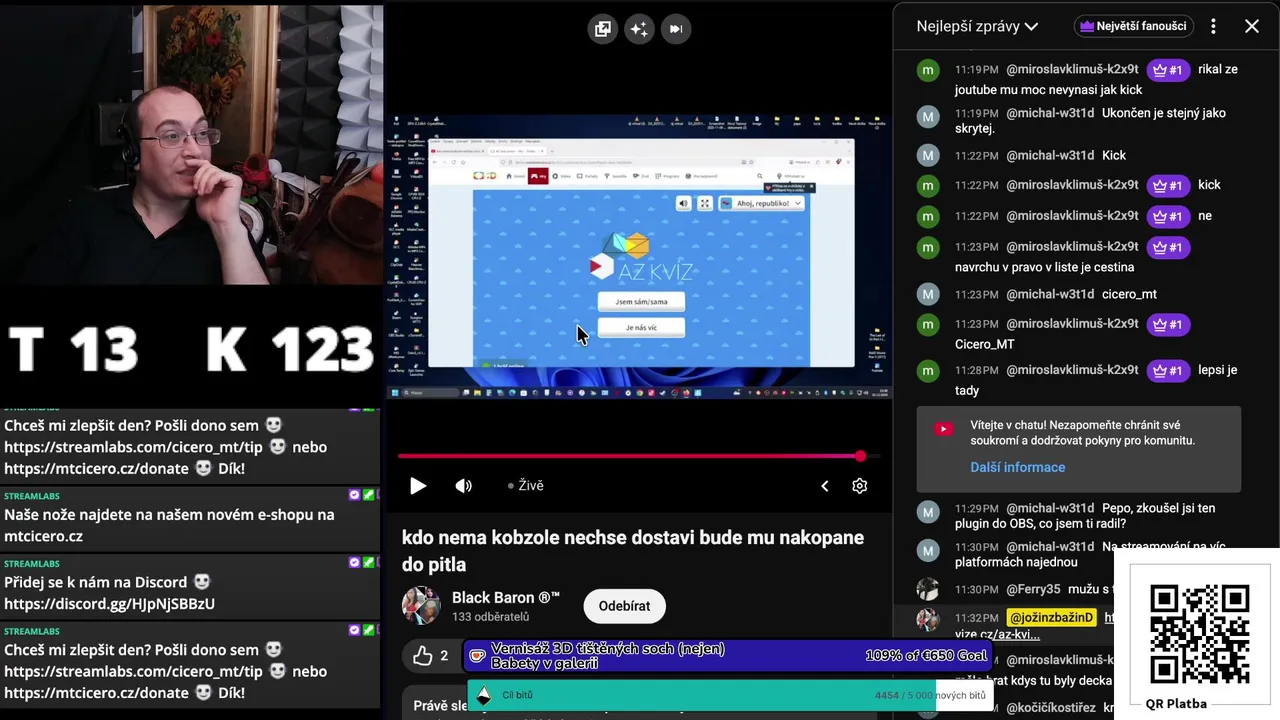Click the @jožinzbažinD user avatar
Screen dimensions: 1280x720
coord(928,620)
